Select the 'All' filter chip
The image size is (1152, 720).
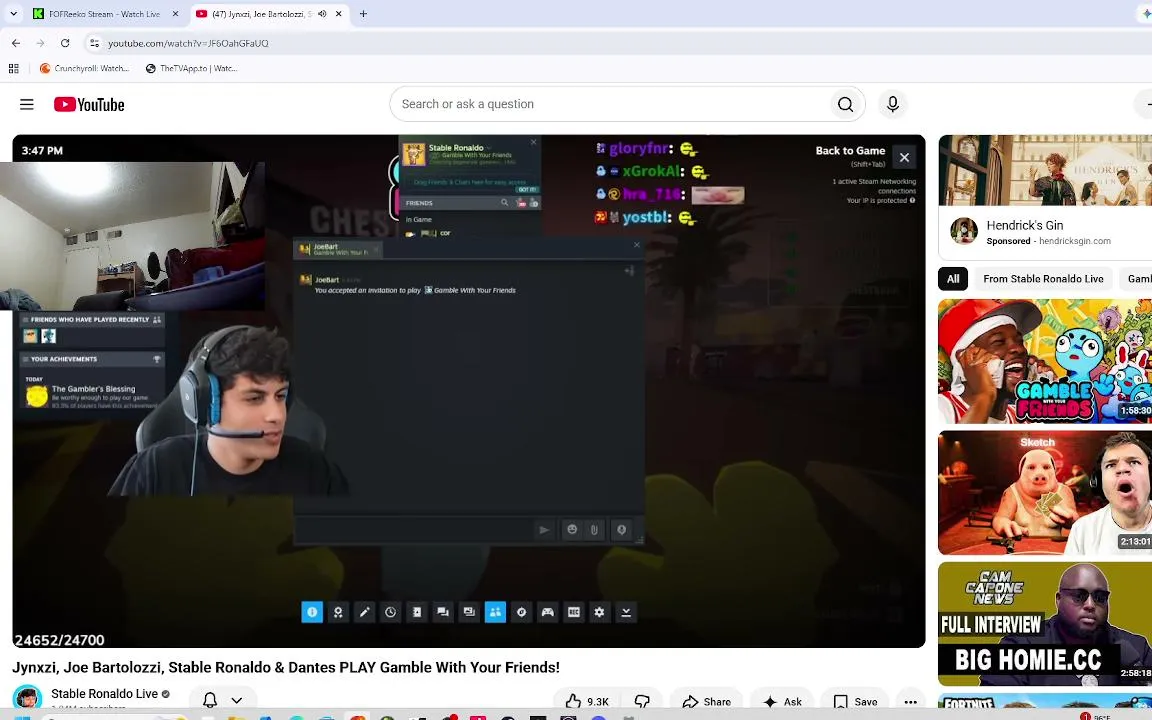point(953,278)
